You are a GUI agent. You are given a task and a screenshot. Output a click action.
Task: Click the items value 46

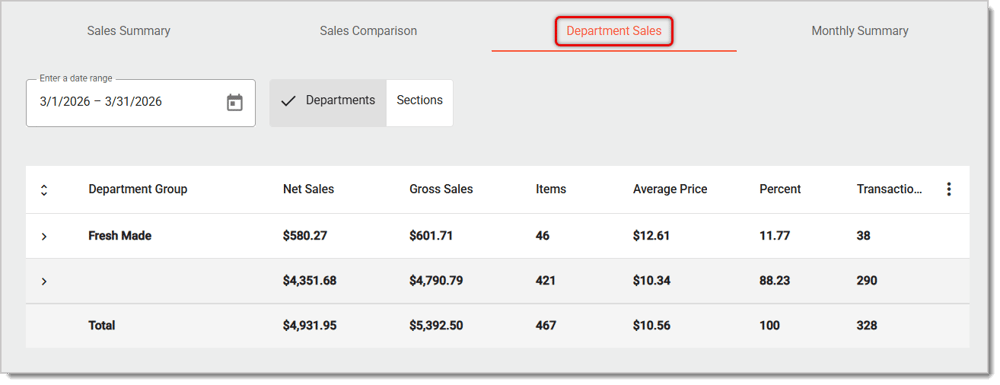(543, 236)
